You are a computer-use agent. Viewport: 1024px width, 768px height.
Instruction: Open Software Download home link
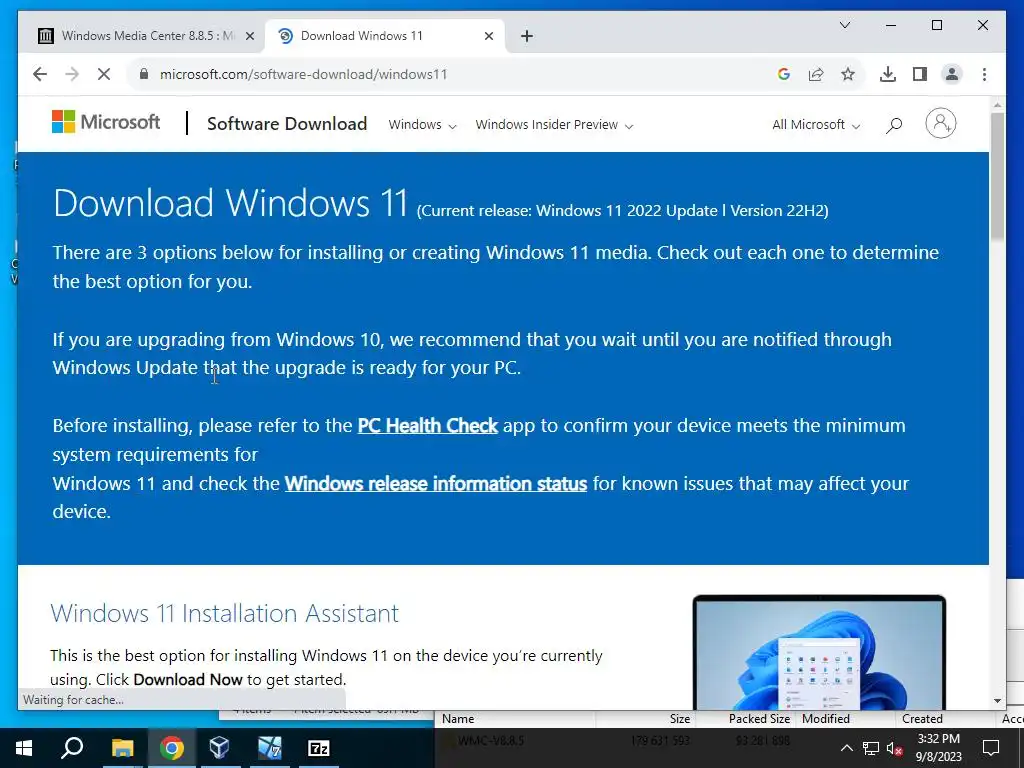(287, 123)
